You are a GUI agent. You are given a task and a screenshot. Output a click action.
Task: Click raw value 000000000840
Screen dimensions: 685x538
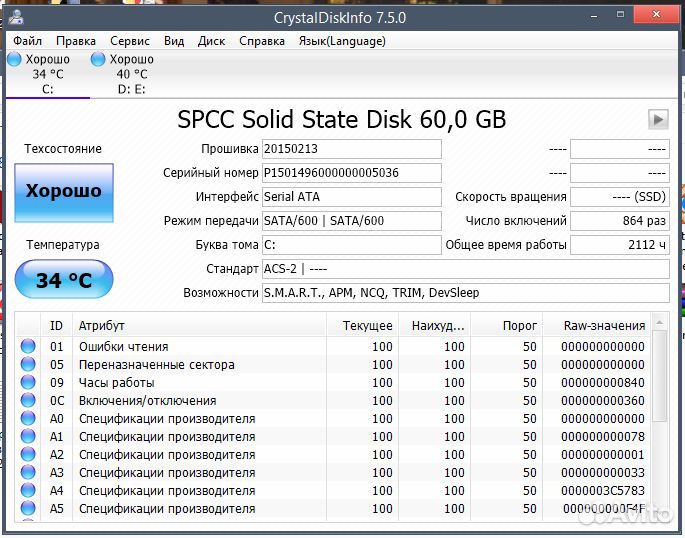click(x=602, y=383)
